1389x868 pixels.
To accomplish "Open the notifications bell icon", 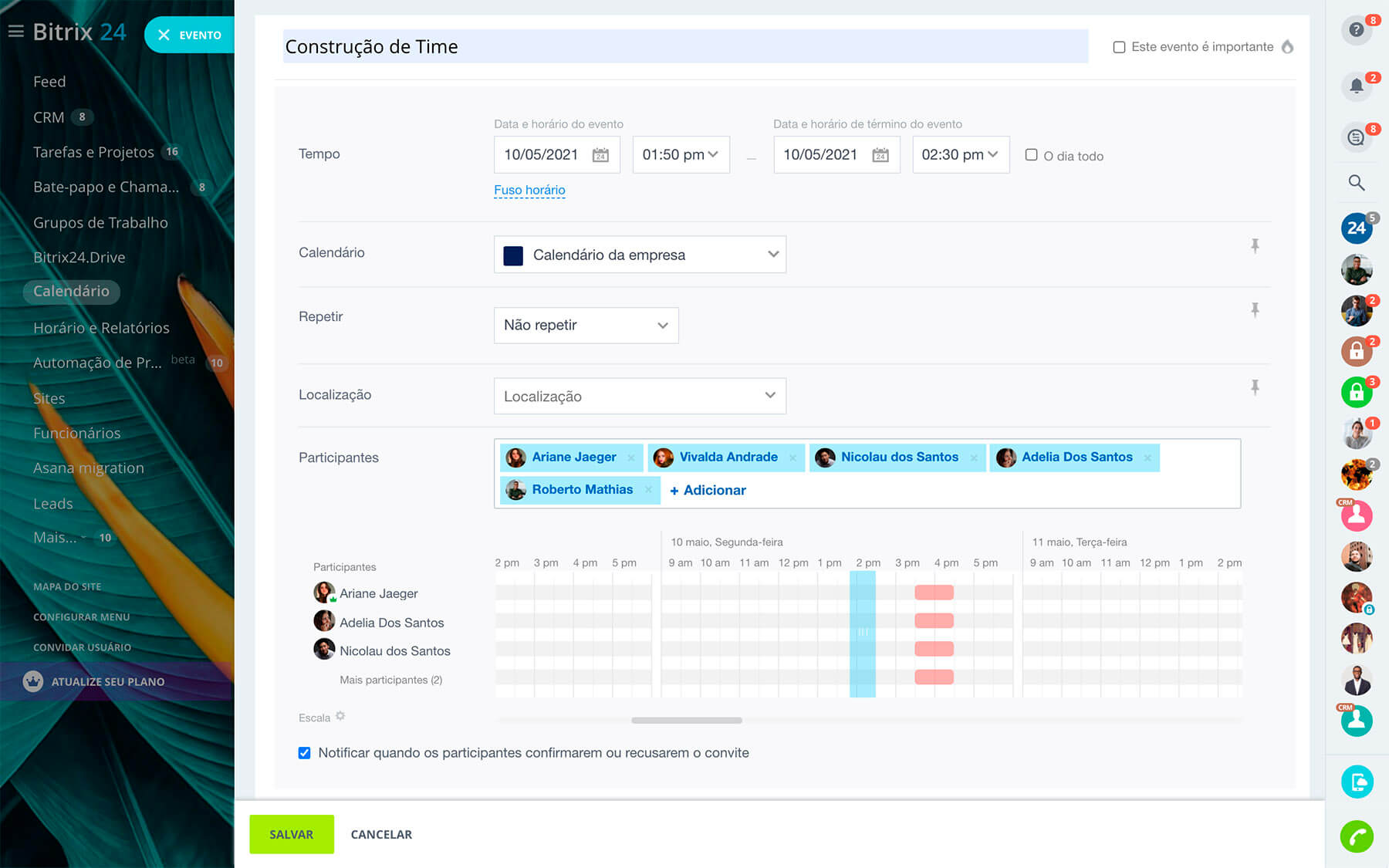I will tap(1356, 86).
